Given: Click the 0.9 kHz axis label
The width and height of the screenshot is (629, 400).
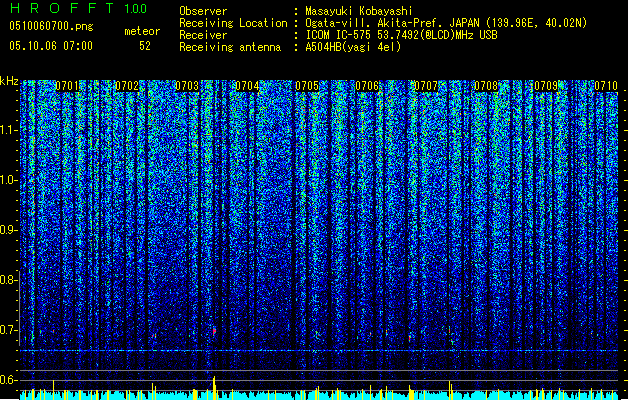Looking at the screenshot, I should click(x=9, y=230).
